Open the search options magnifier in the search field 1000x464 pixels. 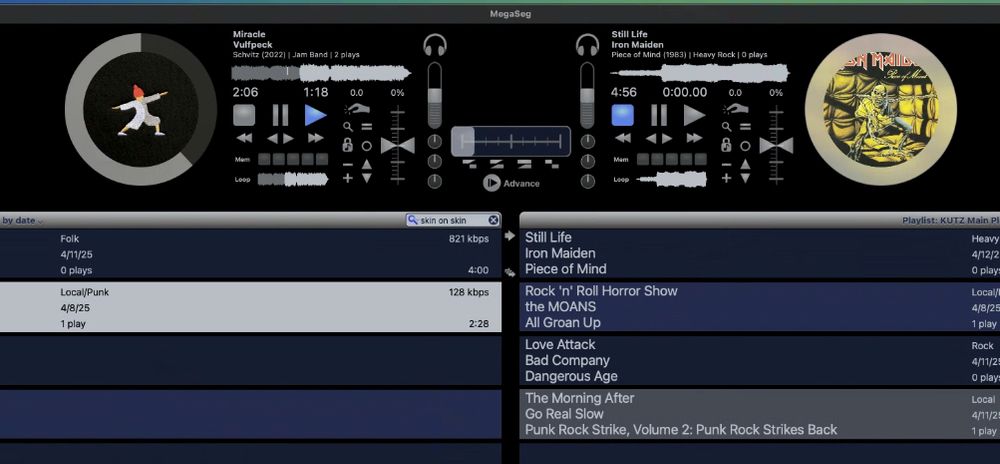click(413, 220)
